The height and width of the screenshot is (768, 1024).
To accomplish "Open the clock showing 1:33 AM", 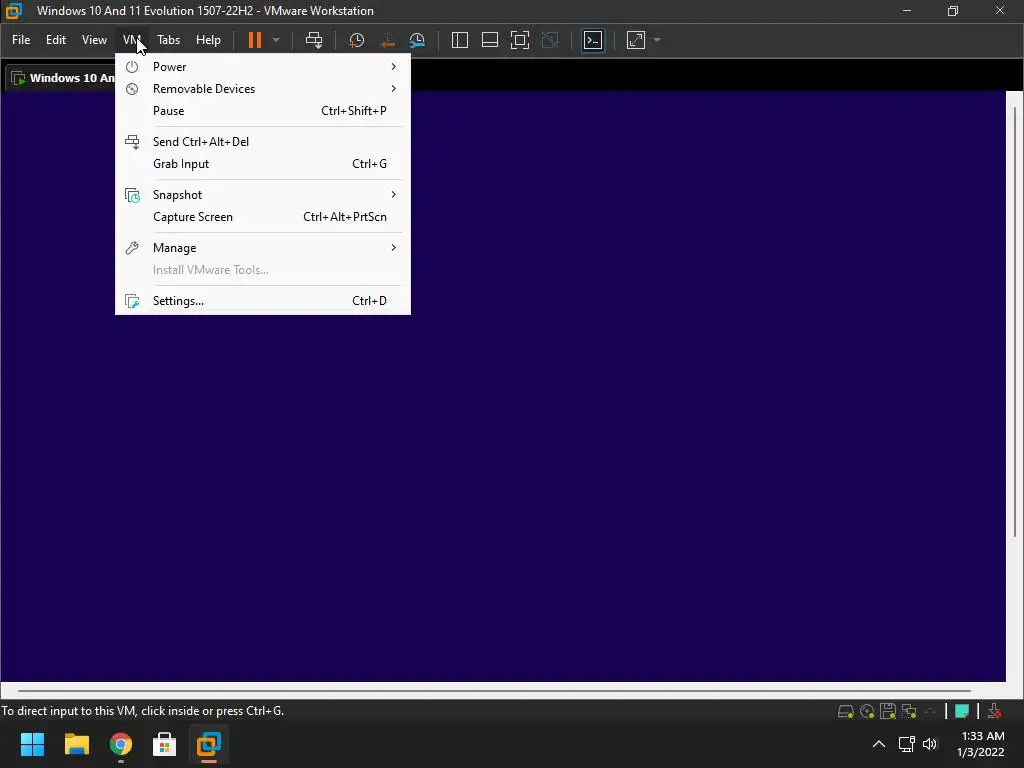I will 982,744.
